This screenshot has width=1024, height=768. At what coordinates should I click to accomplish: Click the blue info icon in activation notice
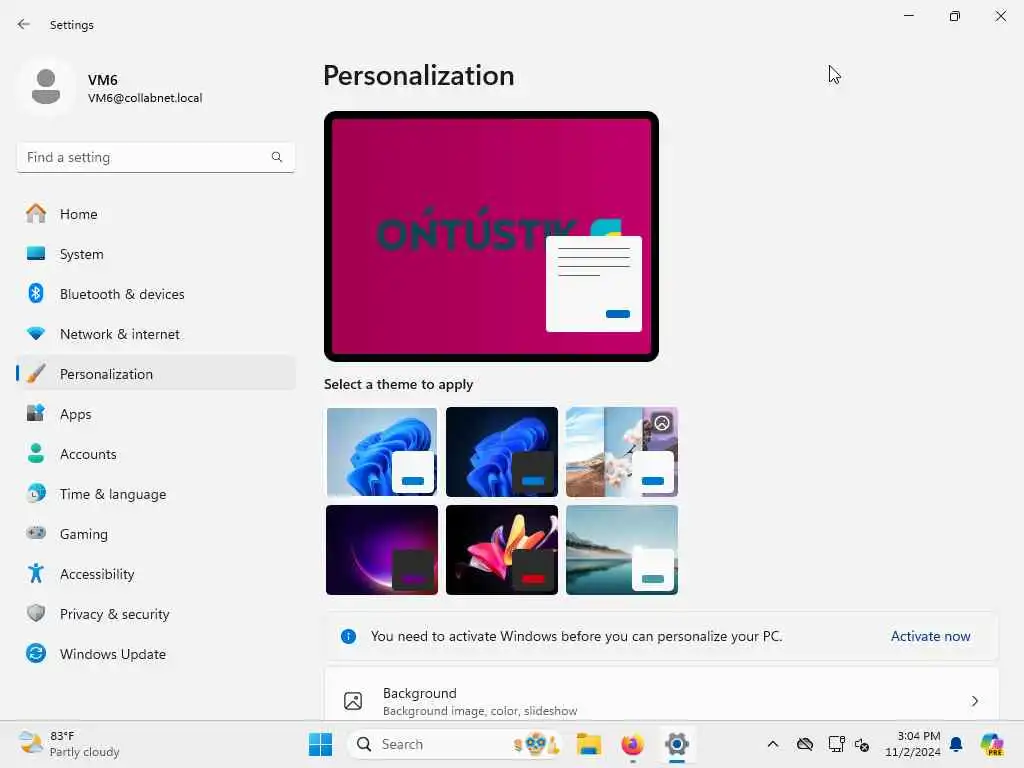349,636
